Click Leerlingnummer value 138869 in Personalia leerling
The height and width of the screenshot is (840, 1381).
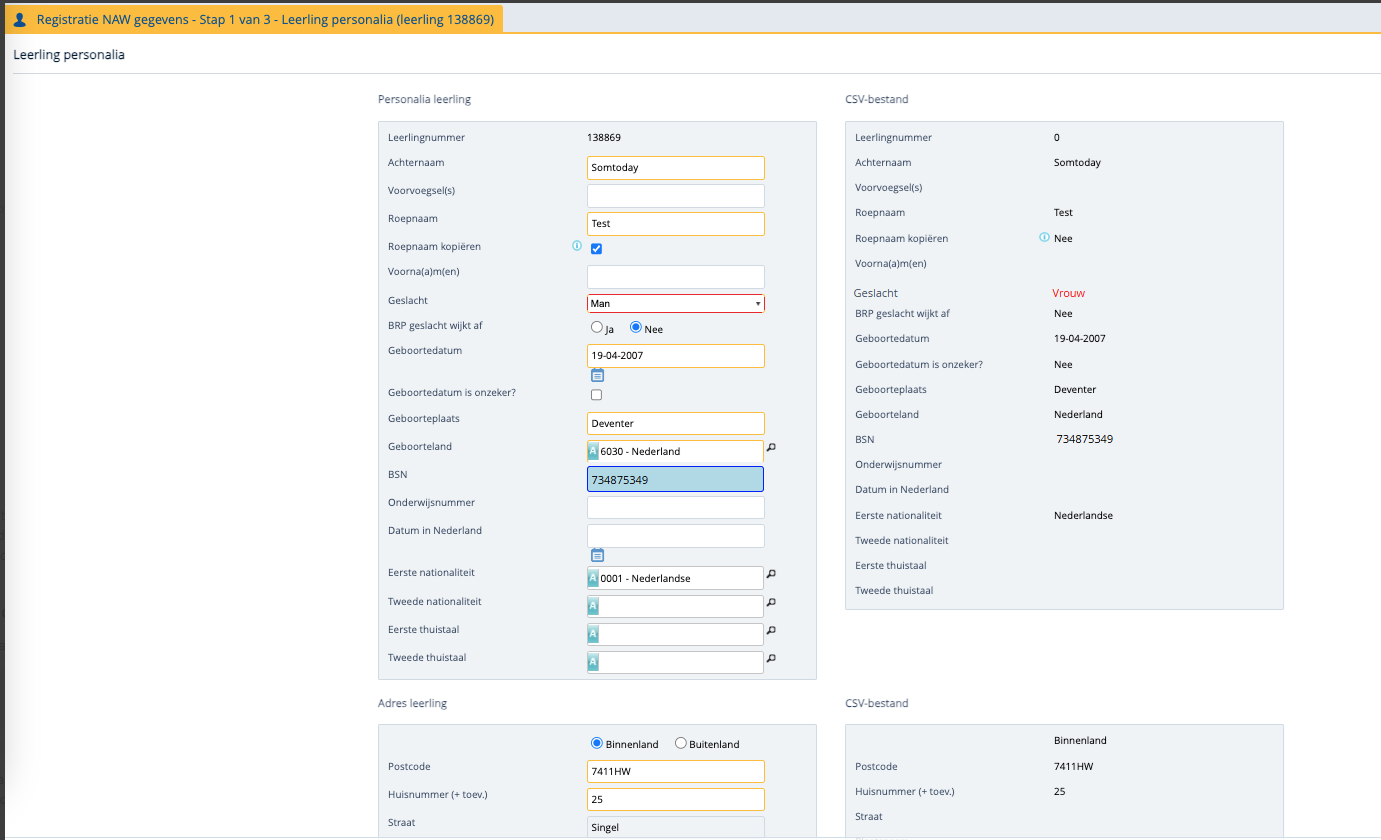coord(604,138)
